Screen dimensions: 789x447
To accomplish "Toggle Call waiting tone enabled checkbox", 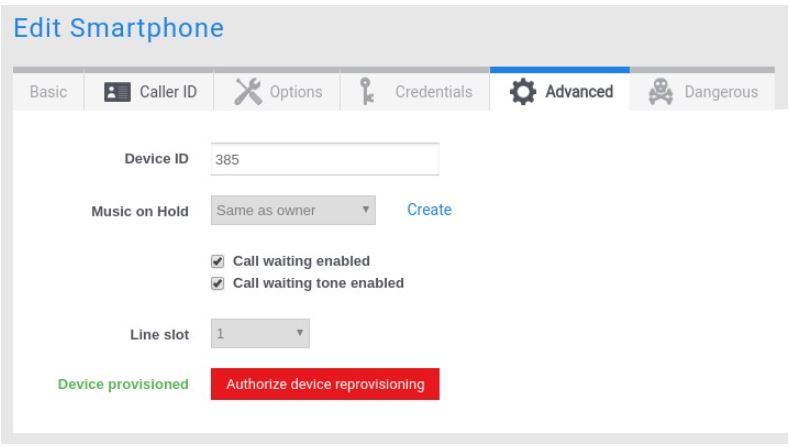I will click(x=218, y=283).
